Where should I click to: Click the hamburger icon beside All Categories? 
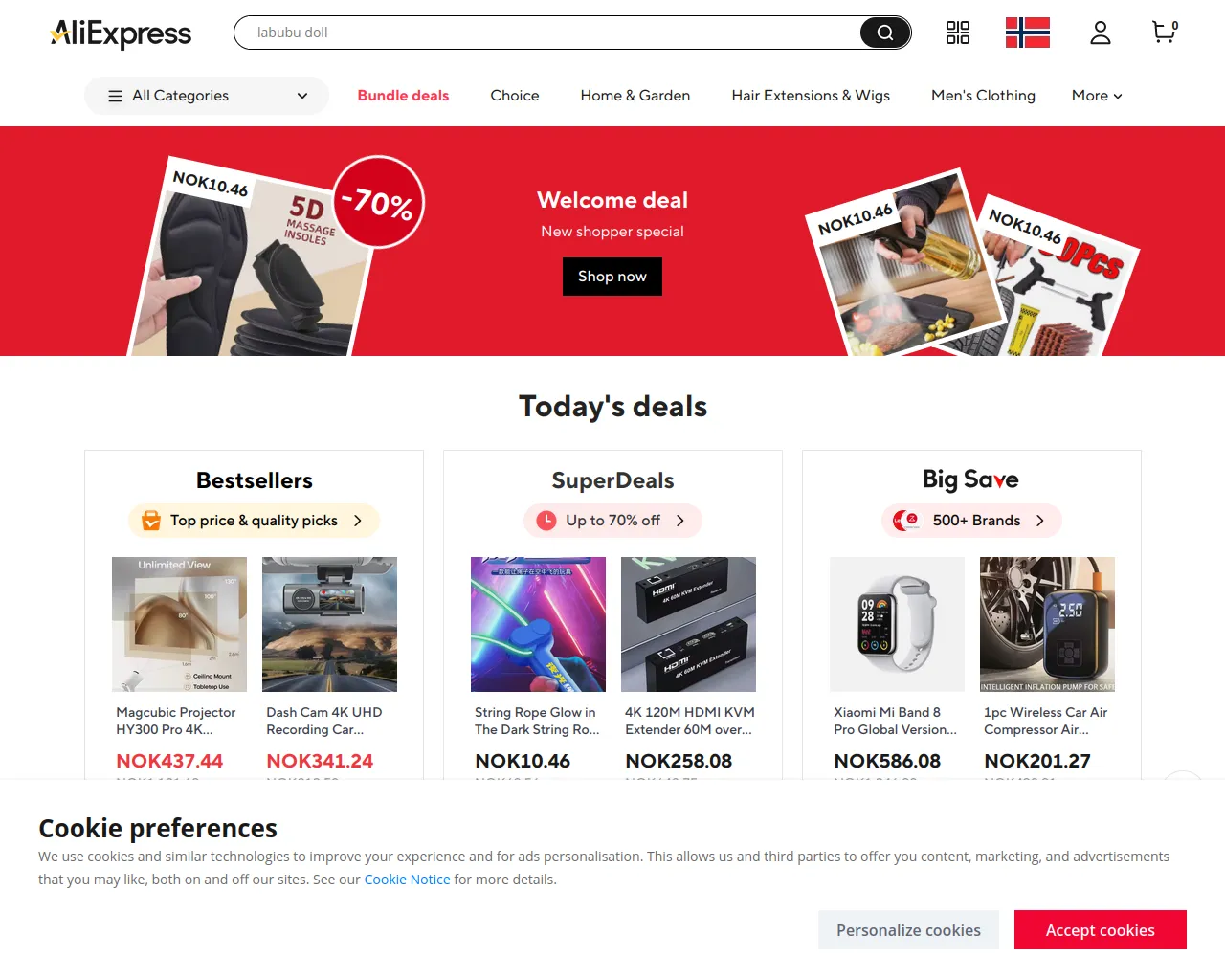[x=115, y=96]
